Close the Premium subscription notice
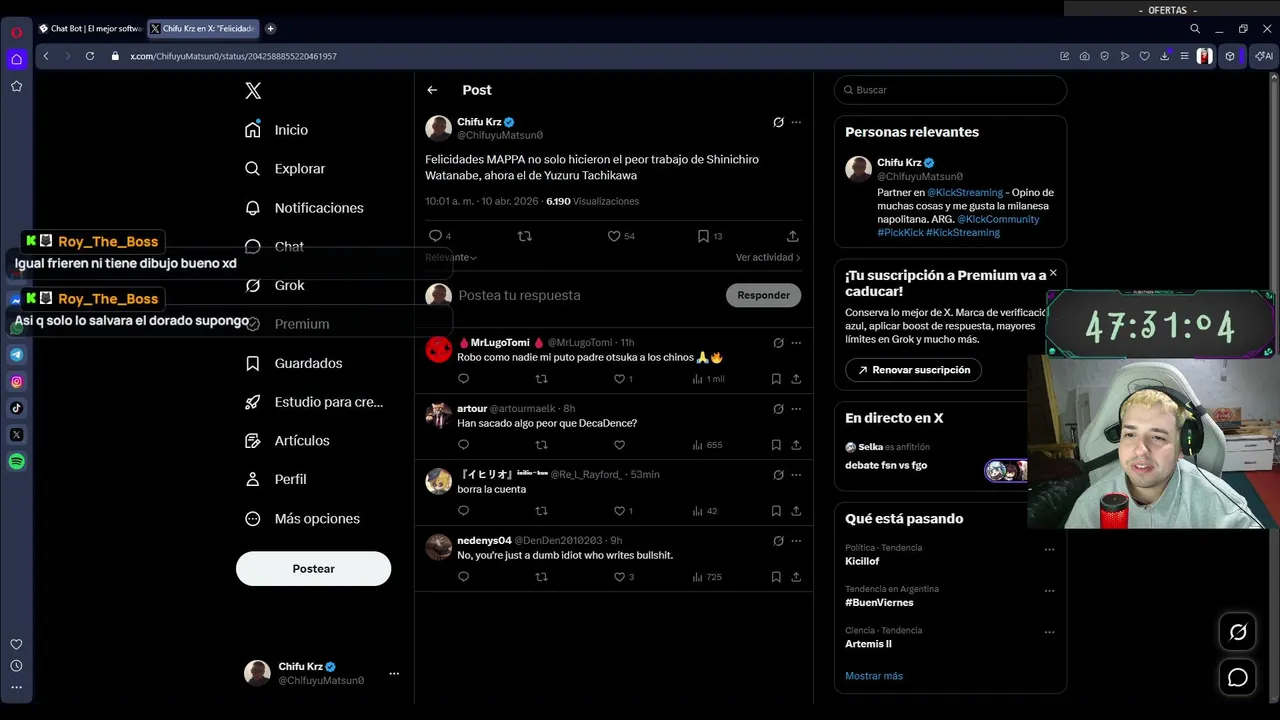Viewport: 1280px width, 720px height. (1053, 272)
